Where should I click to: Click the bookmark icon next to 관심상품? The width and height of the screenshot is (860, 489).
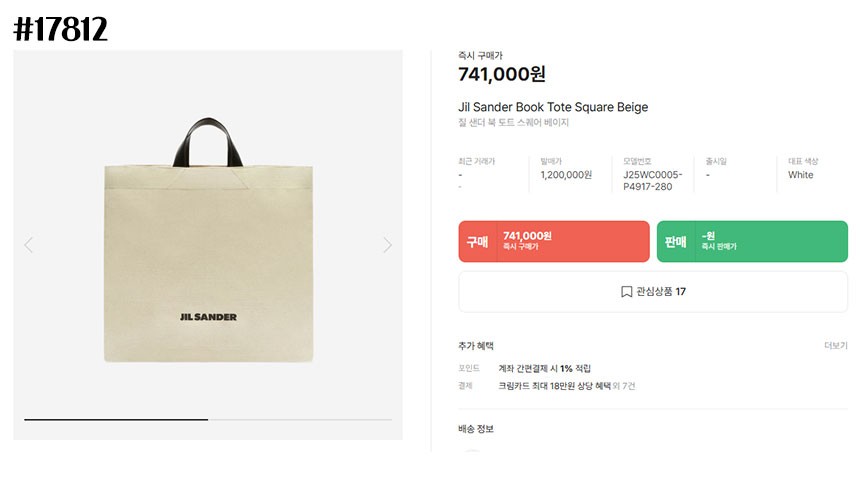pyautogui.click(x=626, y=292)
